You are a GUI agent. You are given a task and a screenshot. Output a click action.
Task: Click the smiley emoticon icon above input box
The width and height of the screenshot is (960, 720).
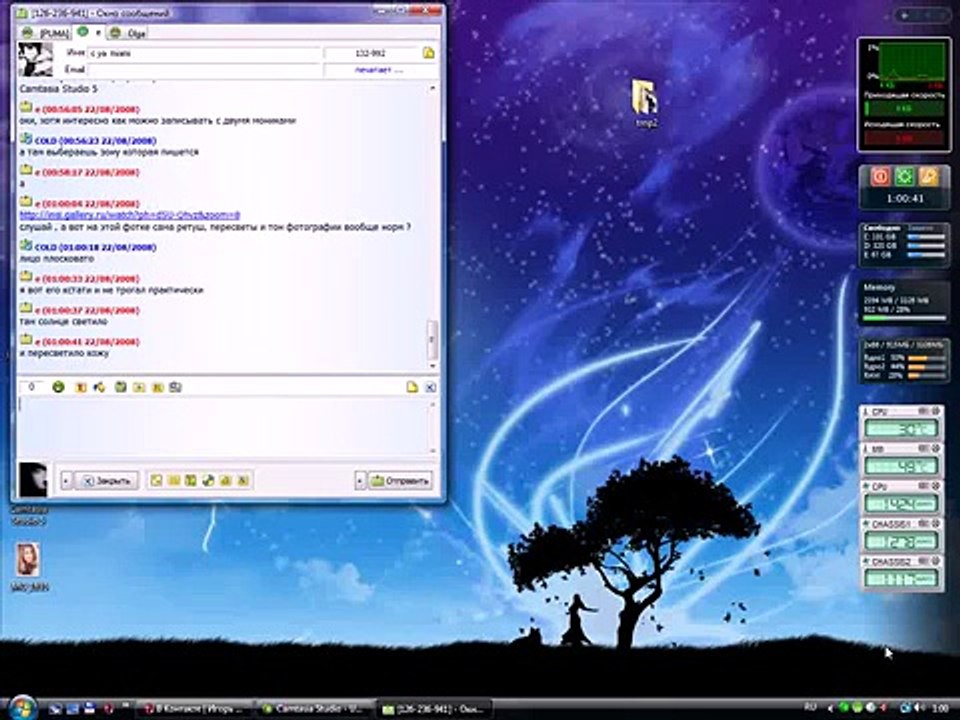[x=58, y=387]
